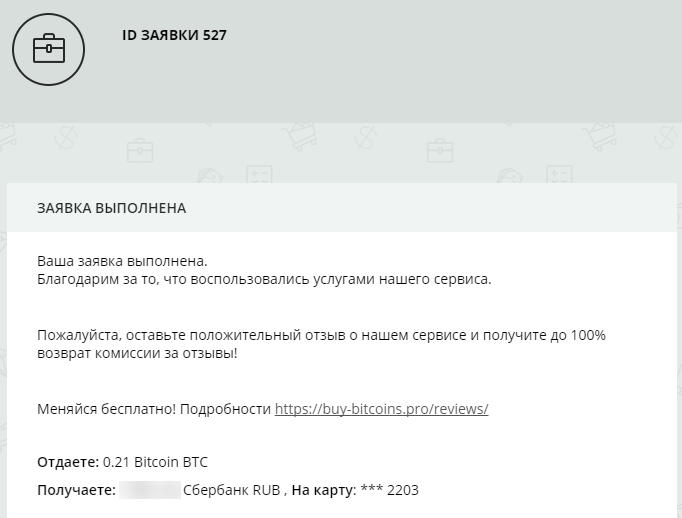Click the right calculator watermark icon
The height and width of the screenshot is (518, 682).
click(559, 174)
